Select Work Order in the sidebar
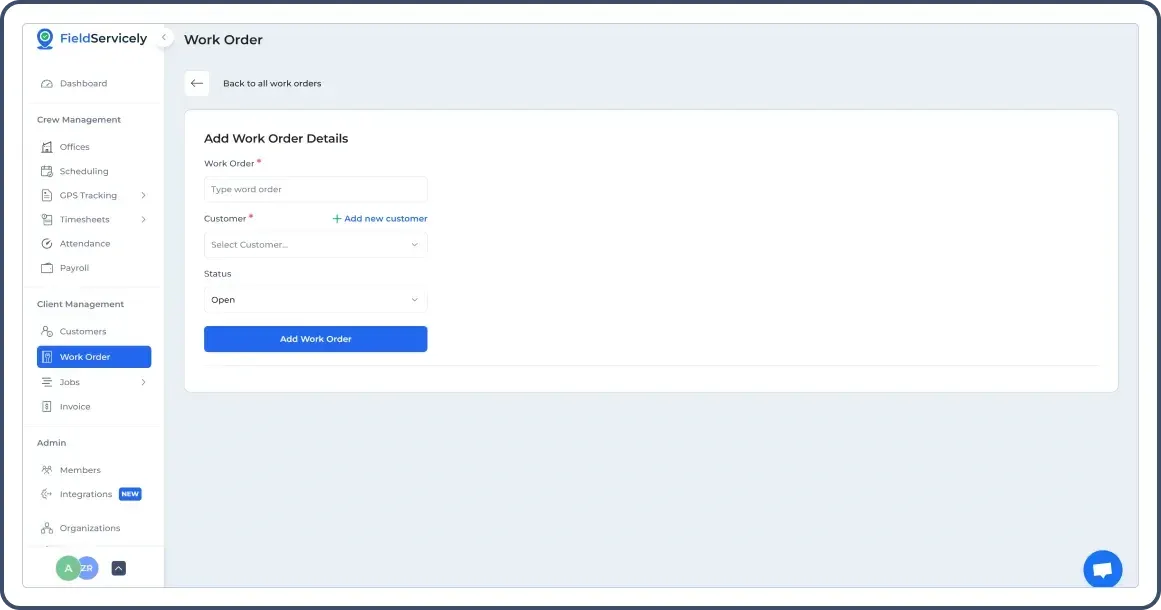 click(85, 356)
